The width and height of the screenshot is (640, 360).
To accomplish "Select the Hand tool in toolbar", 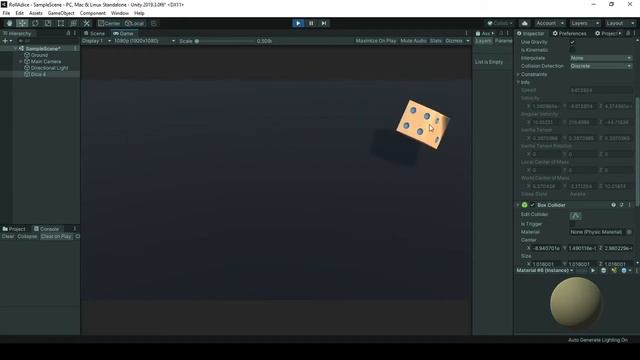I will click(9, 23).
